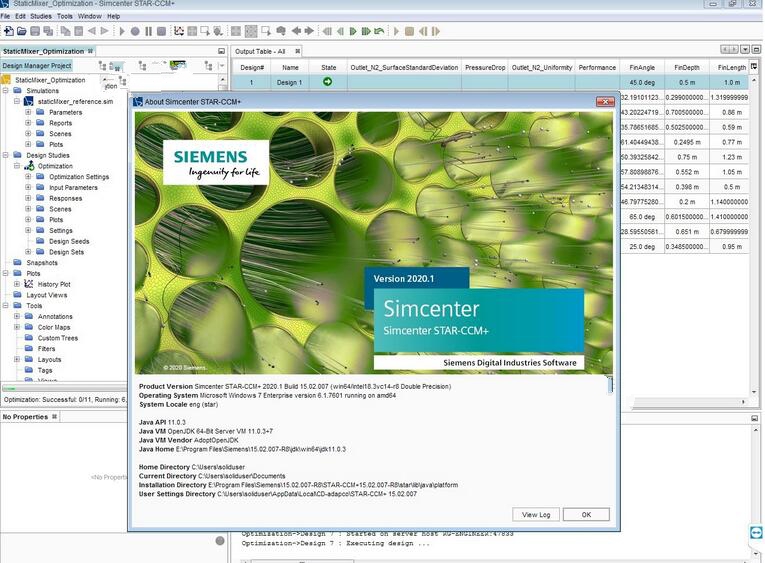The height and width of the screenshot is (563, 765).
Task: Click the plot chart toolbar icon
Action: [x=179, y=31]
